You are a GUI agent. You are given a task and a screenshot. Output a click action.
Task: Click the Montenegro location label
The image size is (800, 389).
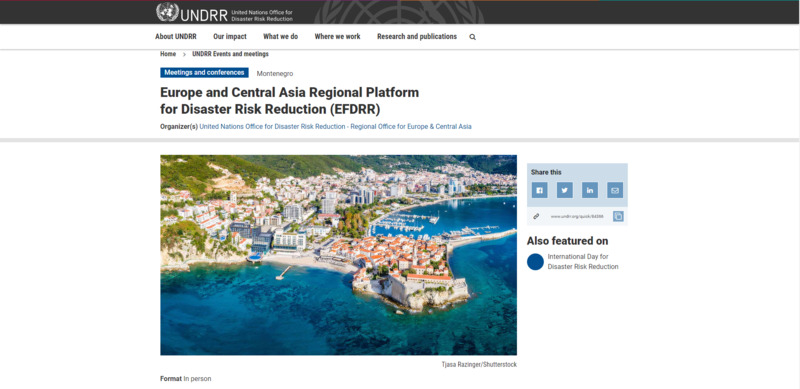274,74
